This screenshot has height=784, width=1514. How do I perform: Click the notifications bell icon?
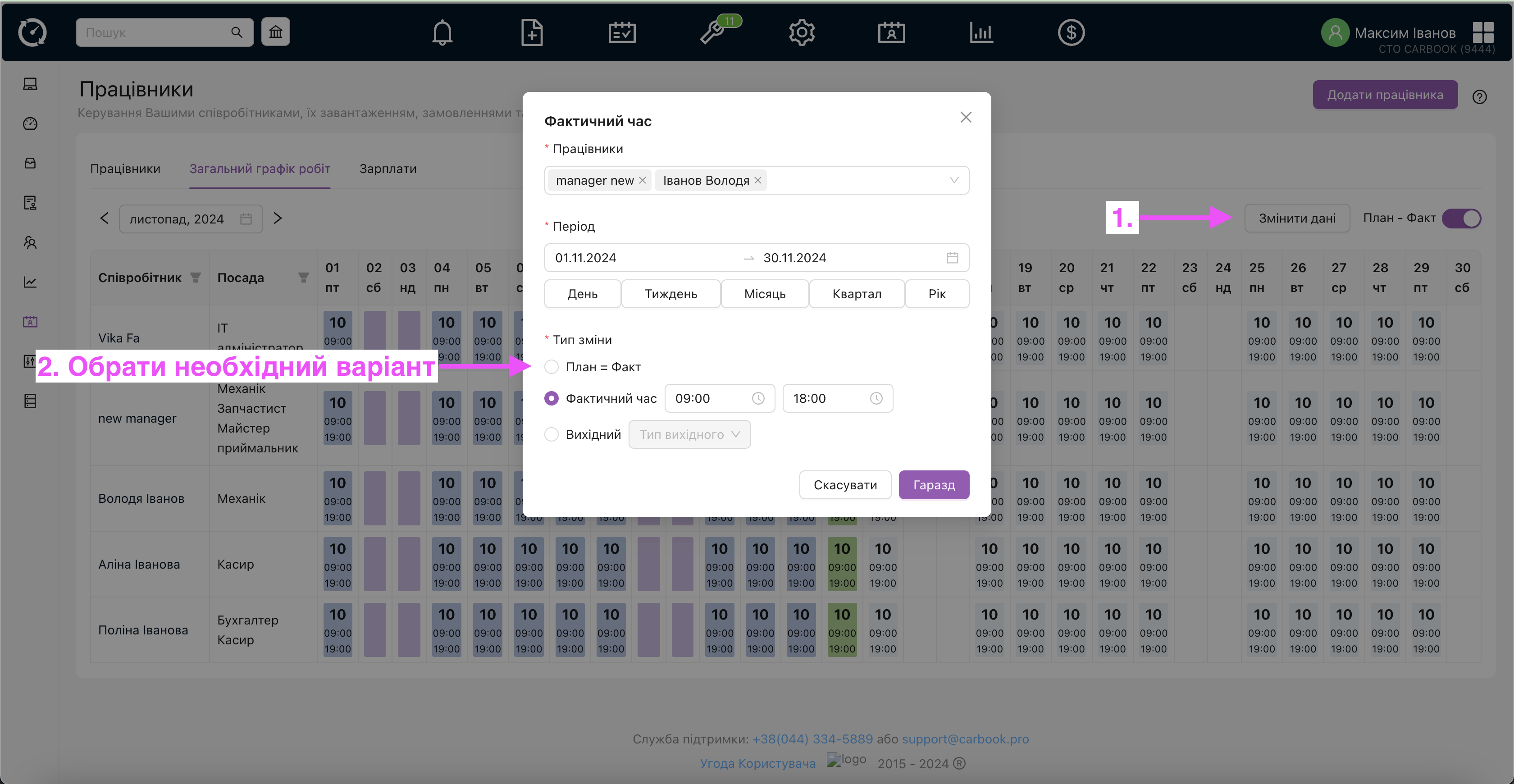coord(442,32)
